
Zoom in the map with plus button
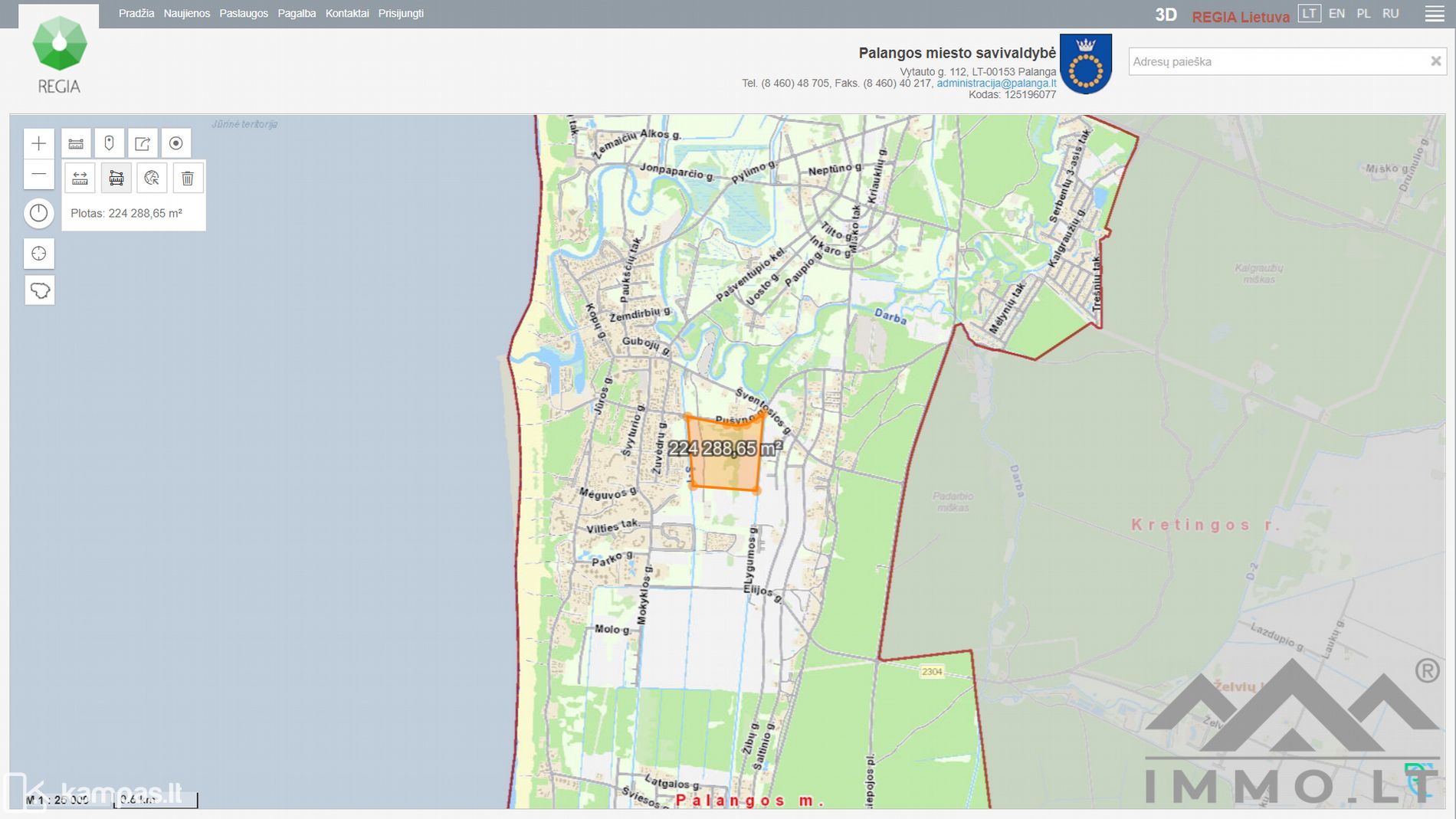39,143
